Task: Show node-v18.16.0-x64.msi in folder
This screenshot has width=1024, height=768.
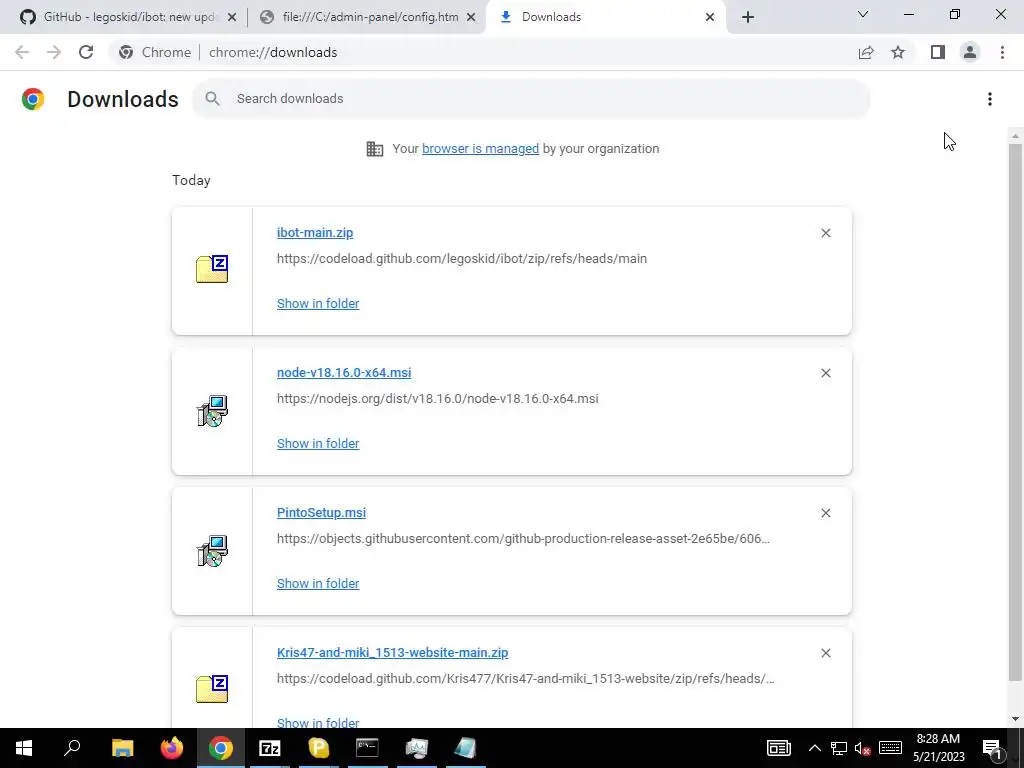Action: [317, 443]
